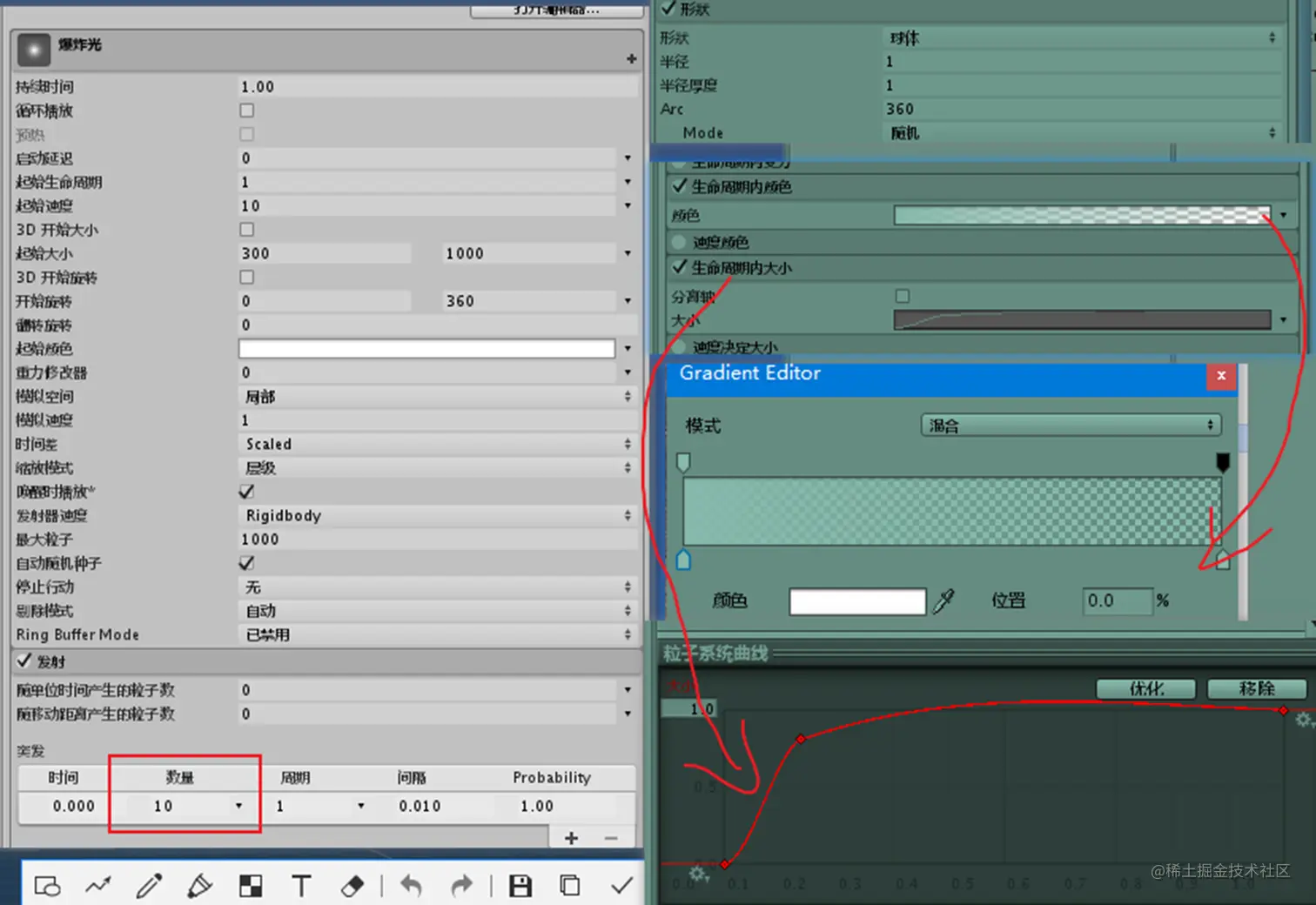The image size is (1316, 905).
Task: Open the 起始大小 mode dropdown arrow
Action: click(x=628, y=253)
